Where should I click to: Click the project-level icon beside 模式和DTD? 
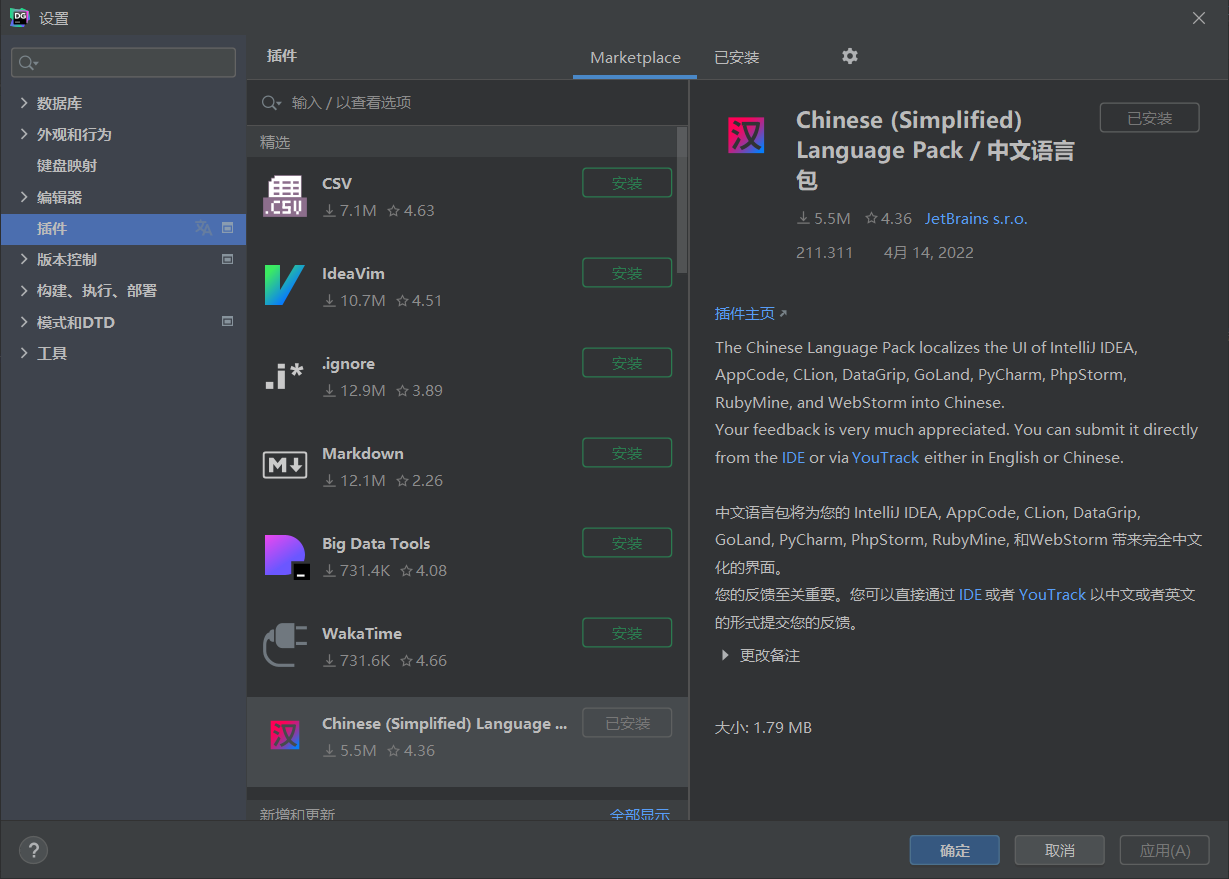click(x=227, y=321)
